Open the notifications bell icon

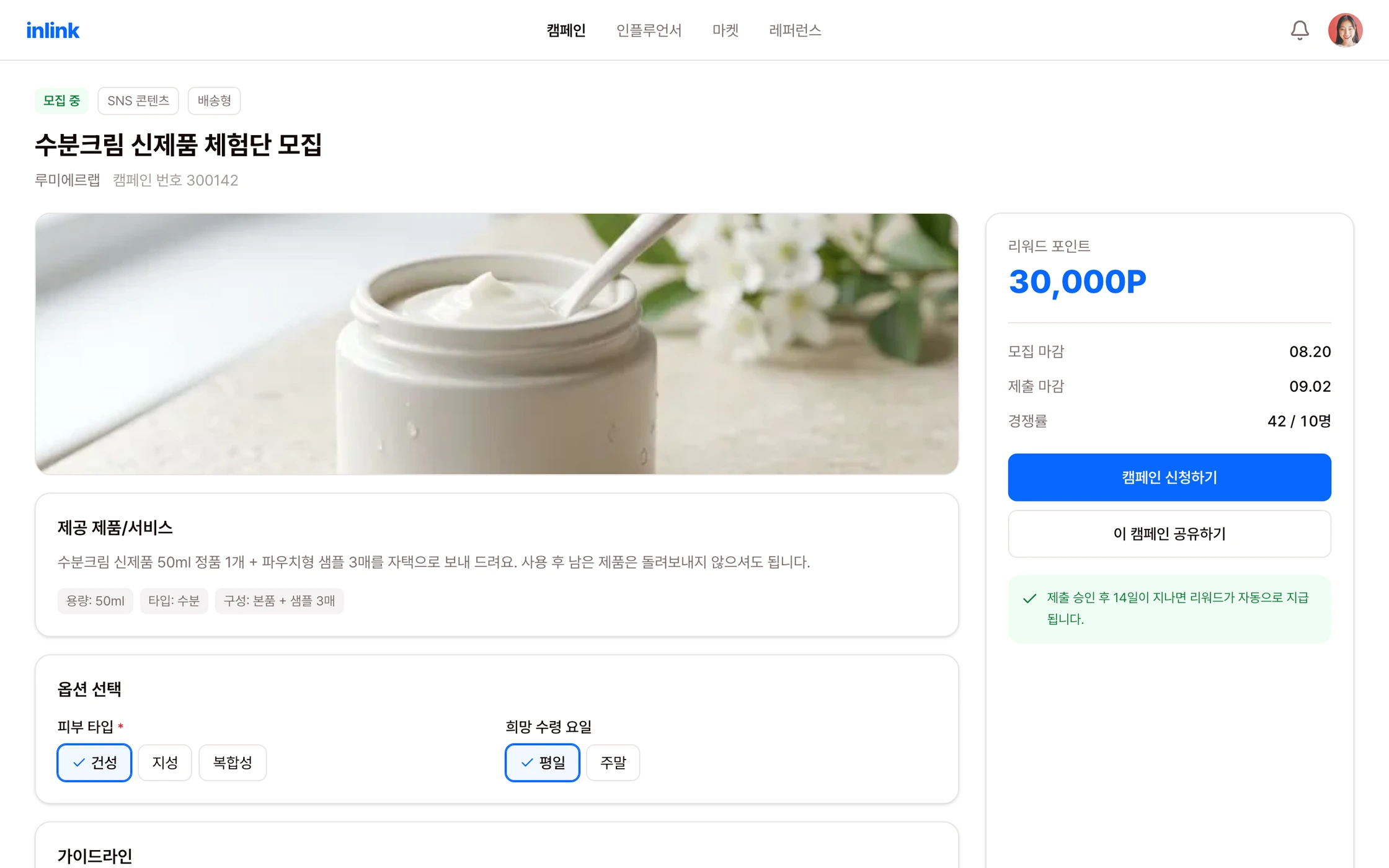[1300, 30]
